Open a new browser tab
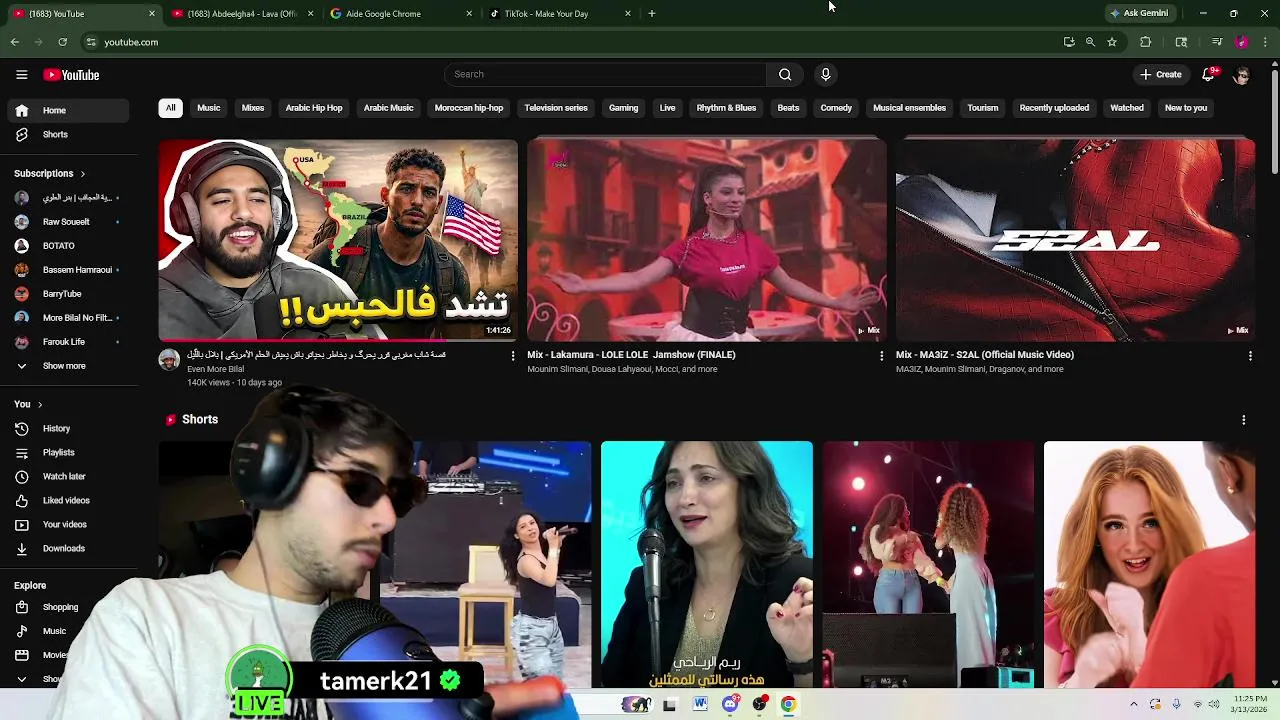The width and height of the screenshot is (1280, 720). point(651,13)
